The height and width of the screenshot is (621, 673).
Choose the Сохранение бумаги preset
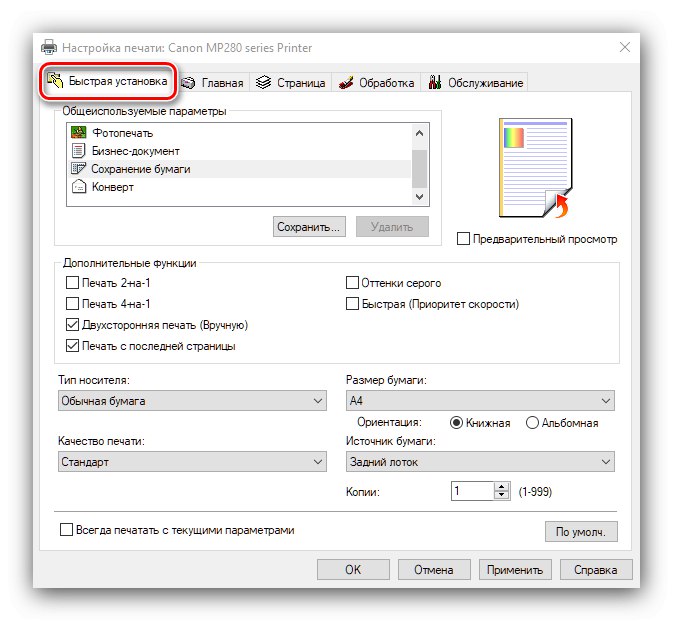(x=239, y=169)
